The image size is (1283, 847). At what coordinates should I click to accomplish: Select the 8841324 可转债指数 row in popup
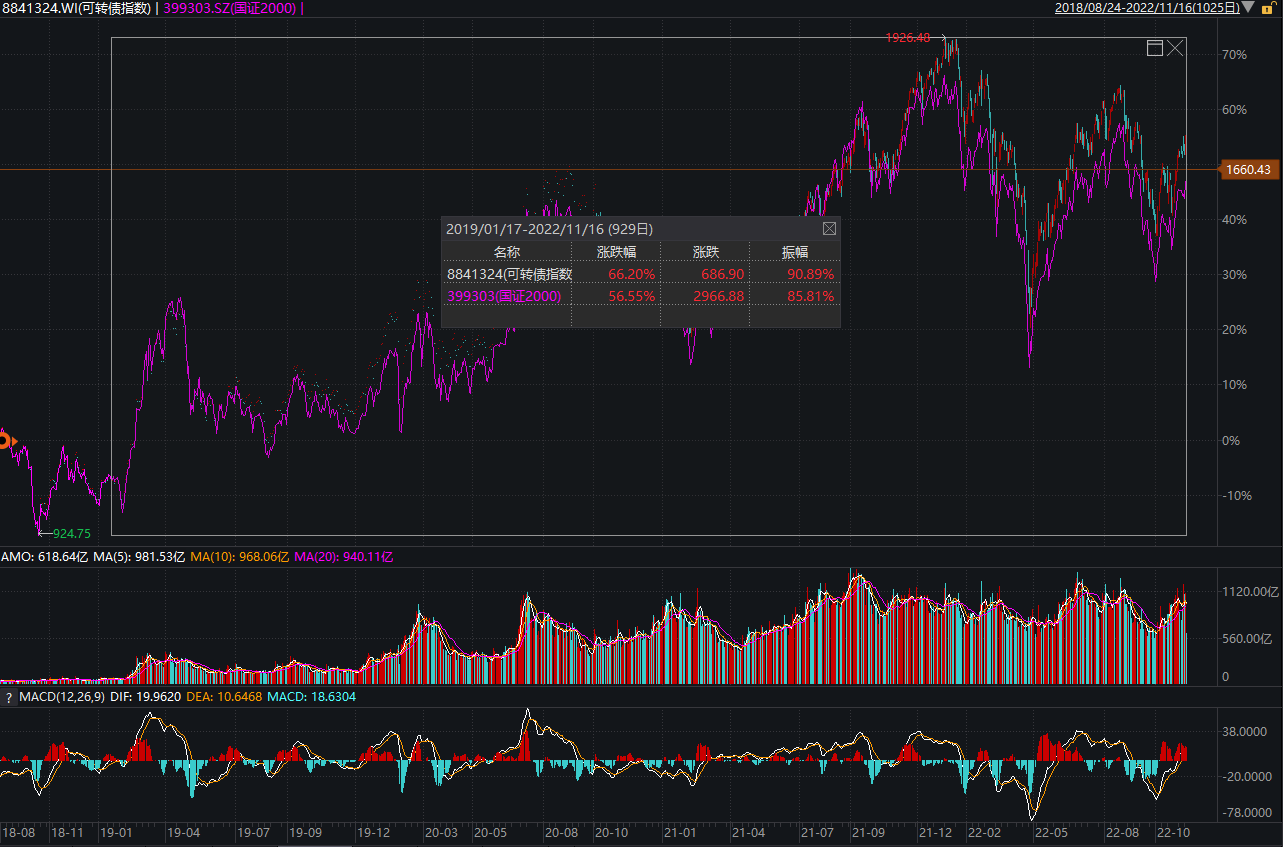[x=509, y=274]
